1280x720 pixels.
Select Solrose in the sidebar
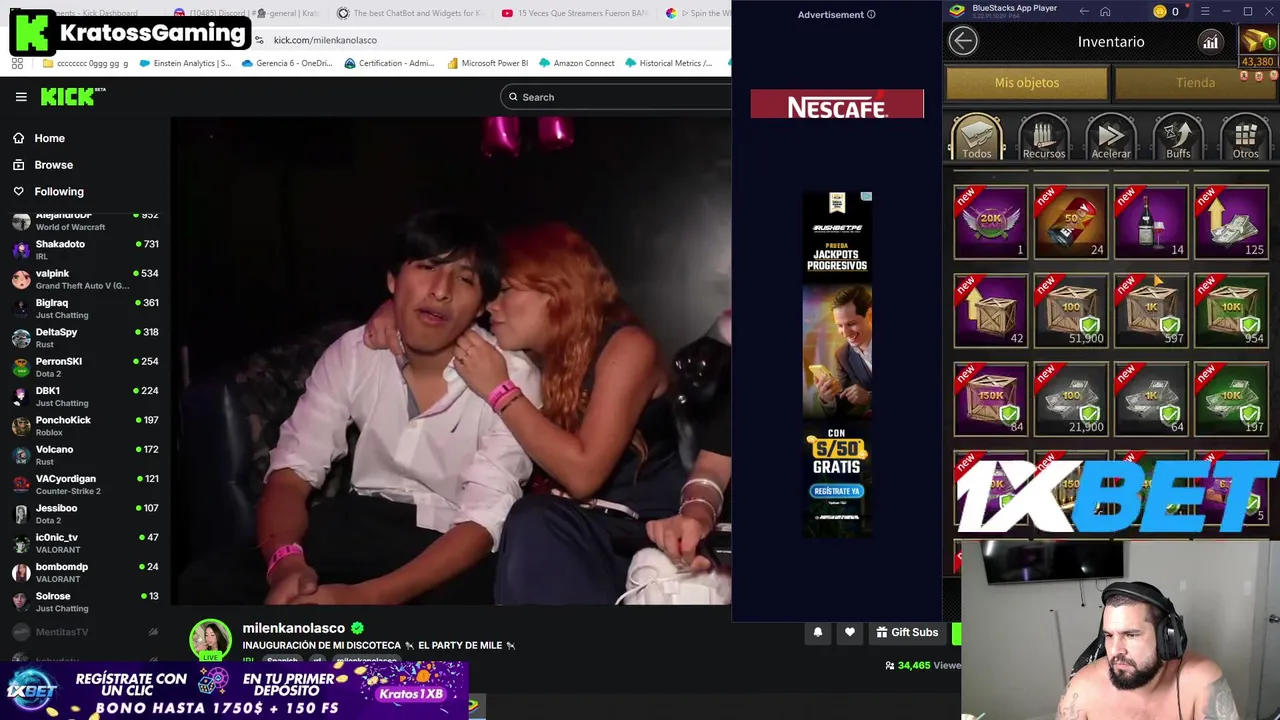(85, 601)
